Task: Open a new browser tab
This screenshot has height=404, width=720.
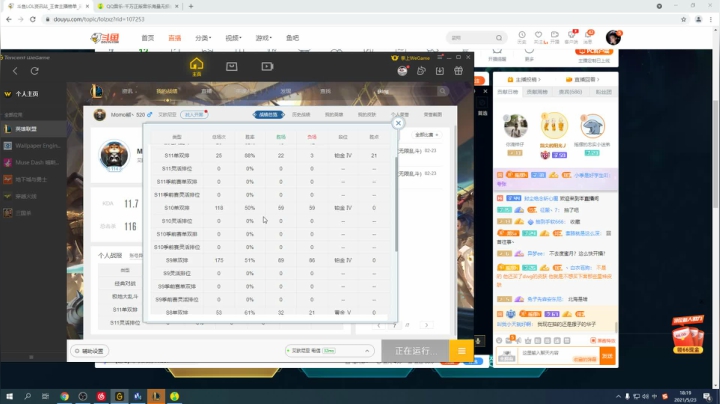Action: (x=191, y=6)
